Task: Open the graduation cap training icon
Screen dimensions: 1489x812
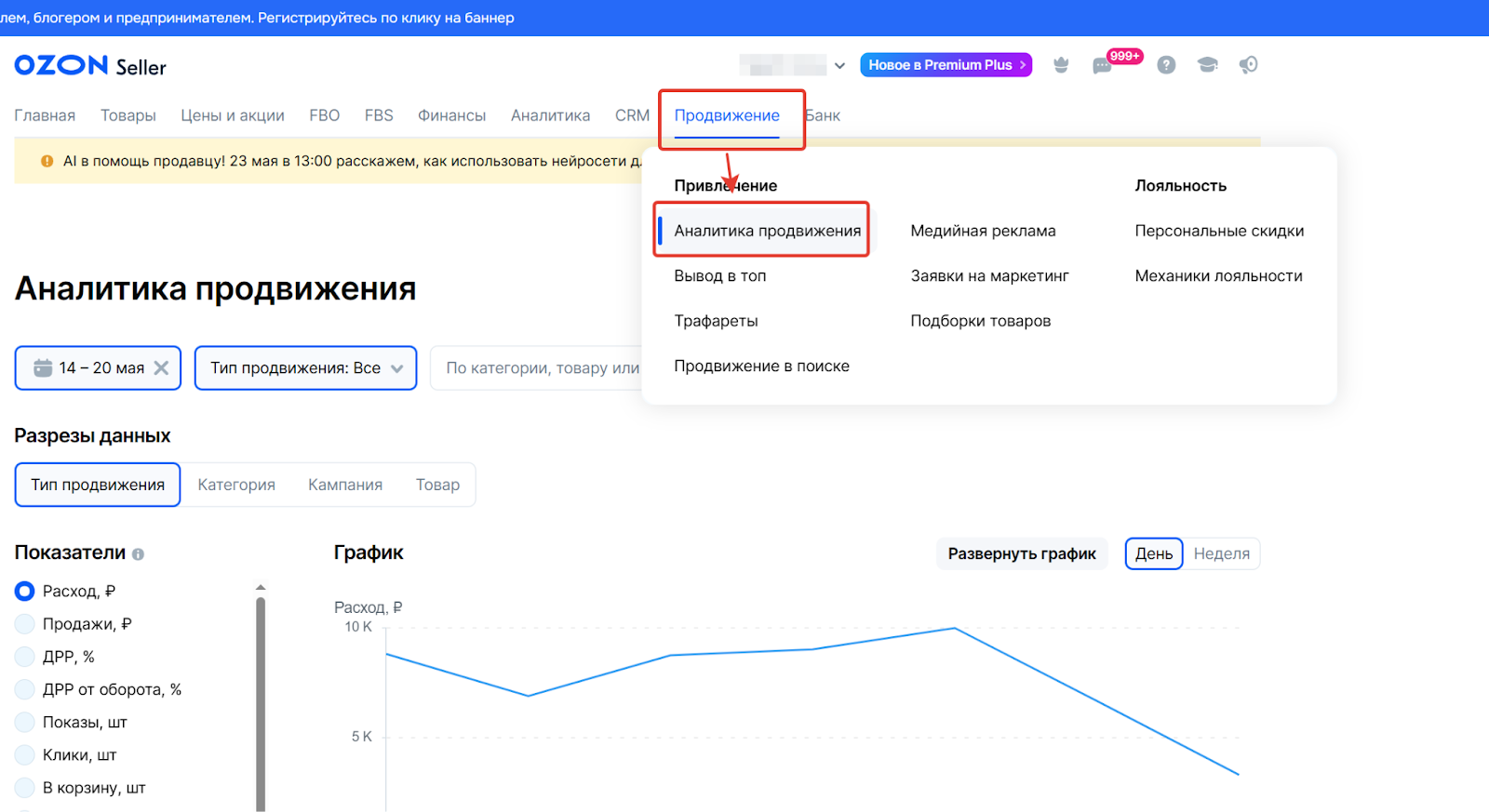Action: 1208,65
